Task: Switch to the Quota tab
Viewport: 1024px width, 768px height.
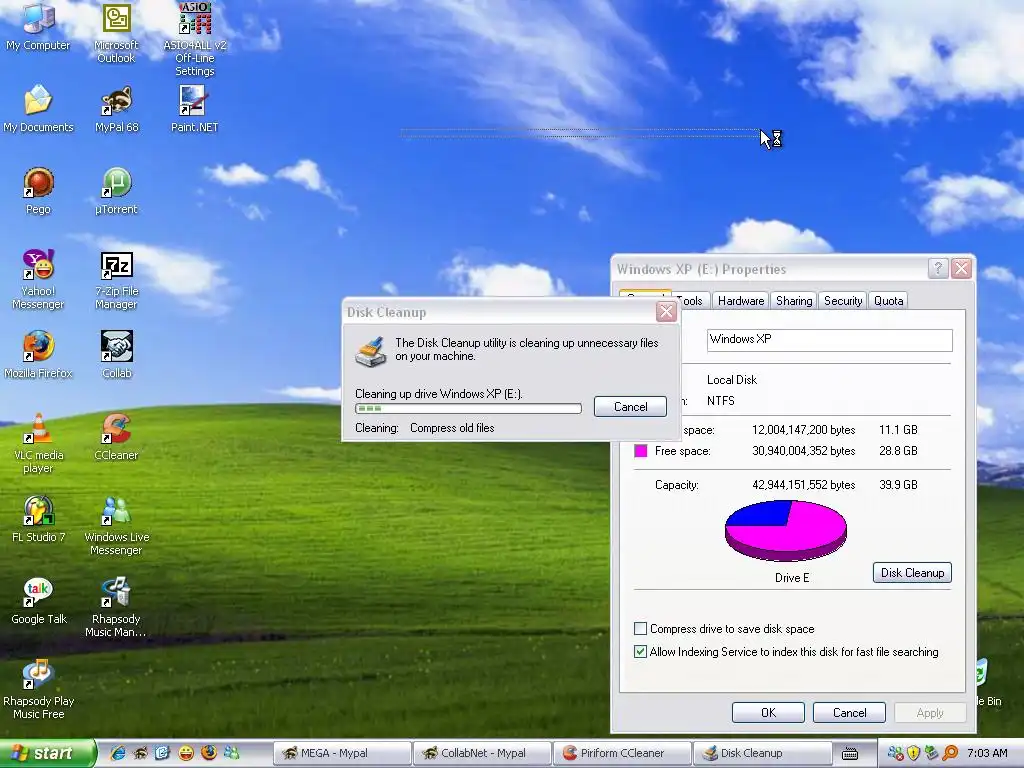Action: point(888,300)
